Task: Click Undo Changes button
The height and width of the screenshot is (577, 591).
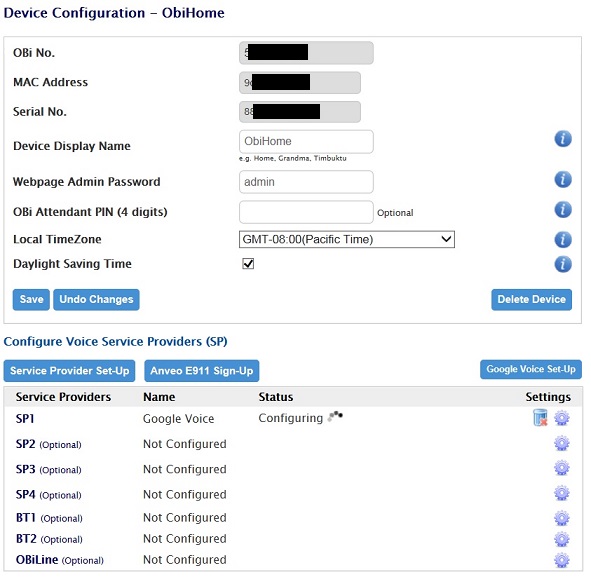Action: coord(96,300)
